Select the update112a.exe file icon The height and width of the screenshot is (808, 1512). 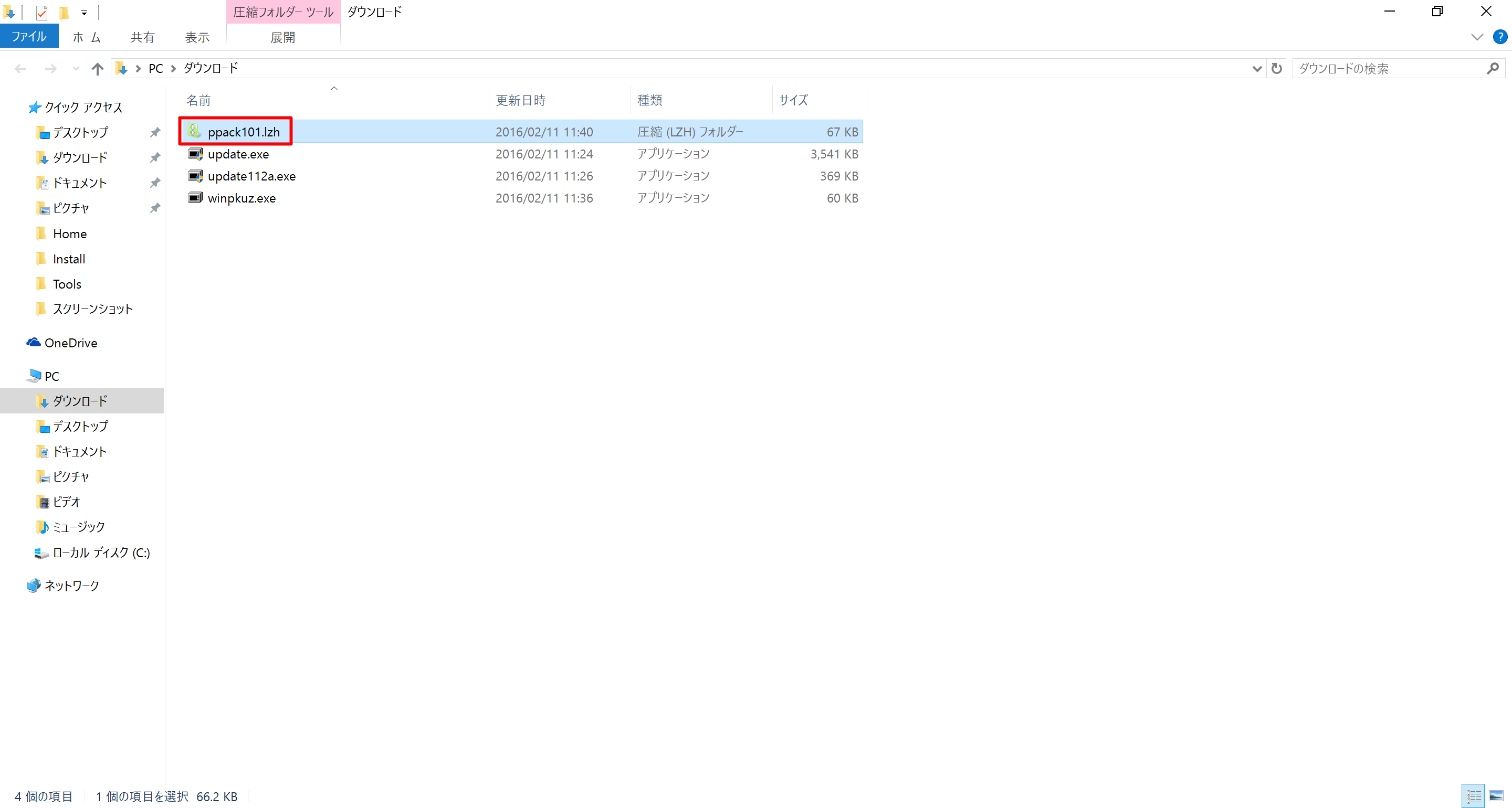click(195, 175)
